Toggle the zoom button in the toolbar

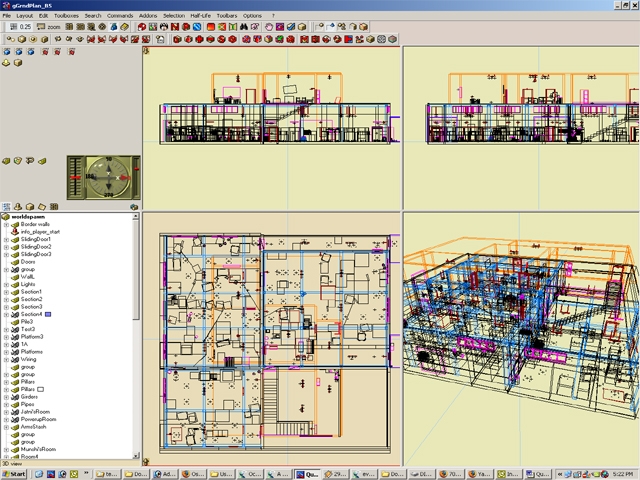48,27
